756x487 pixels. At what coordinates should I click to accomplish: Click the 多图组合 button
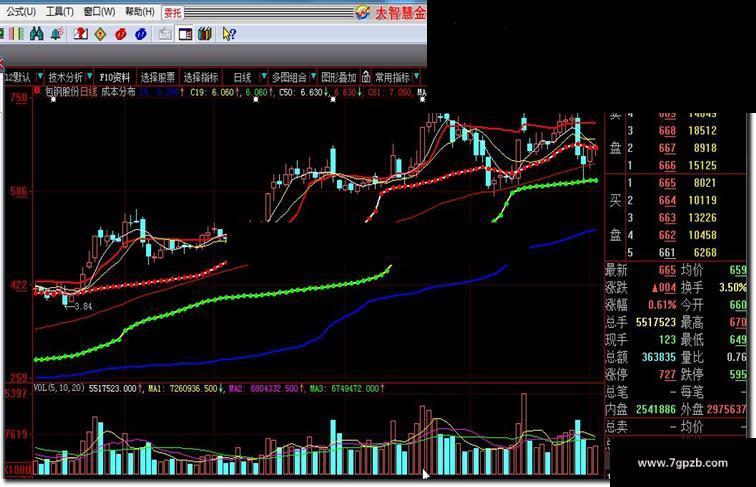click(x=289, y=77)
